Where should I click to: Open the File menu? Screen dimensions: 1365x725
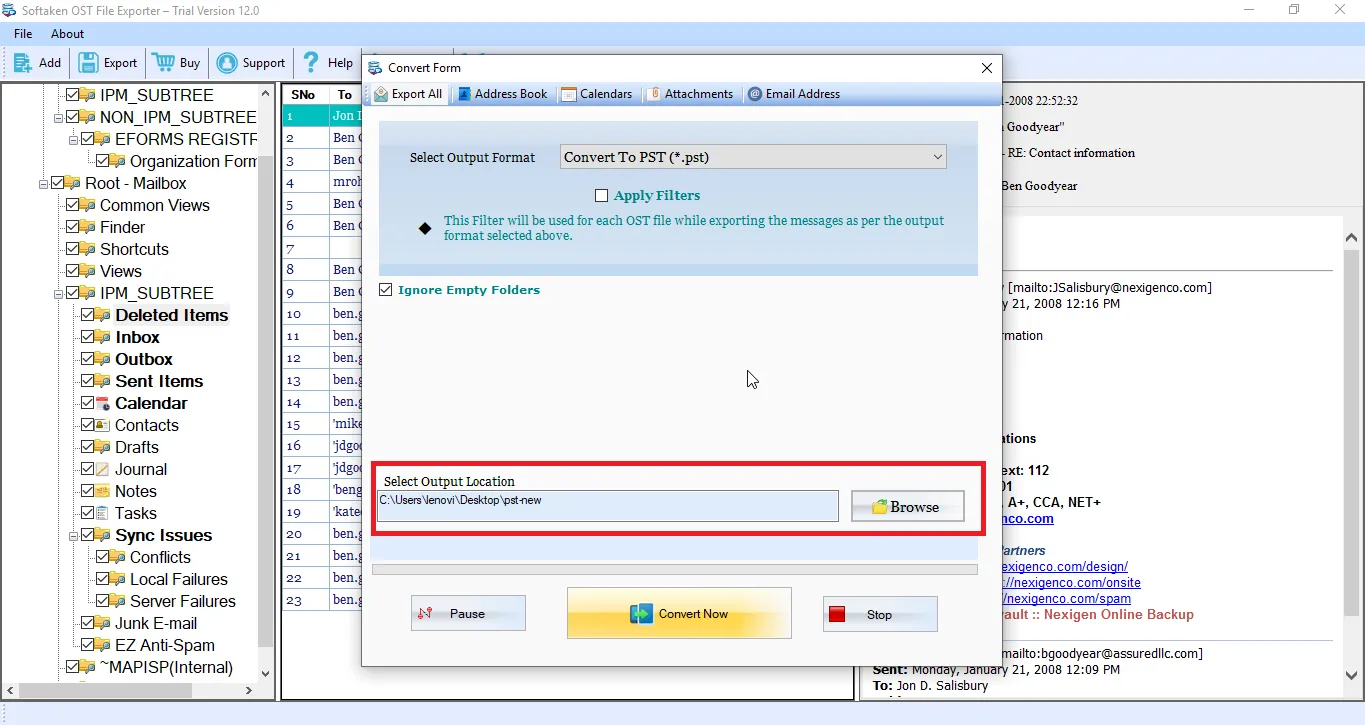tap(23, 34)
